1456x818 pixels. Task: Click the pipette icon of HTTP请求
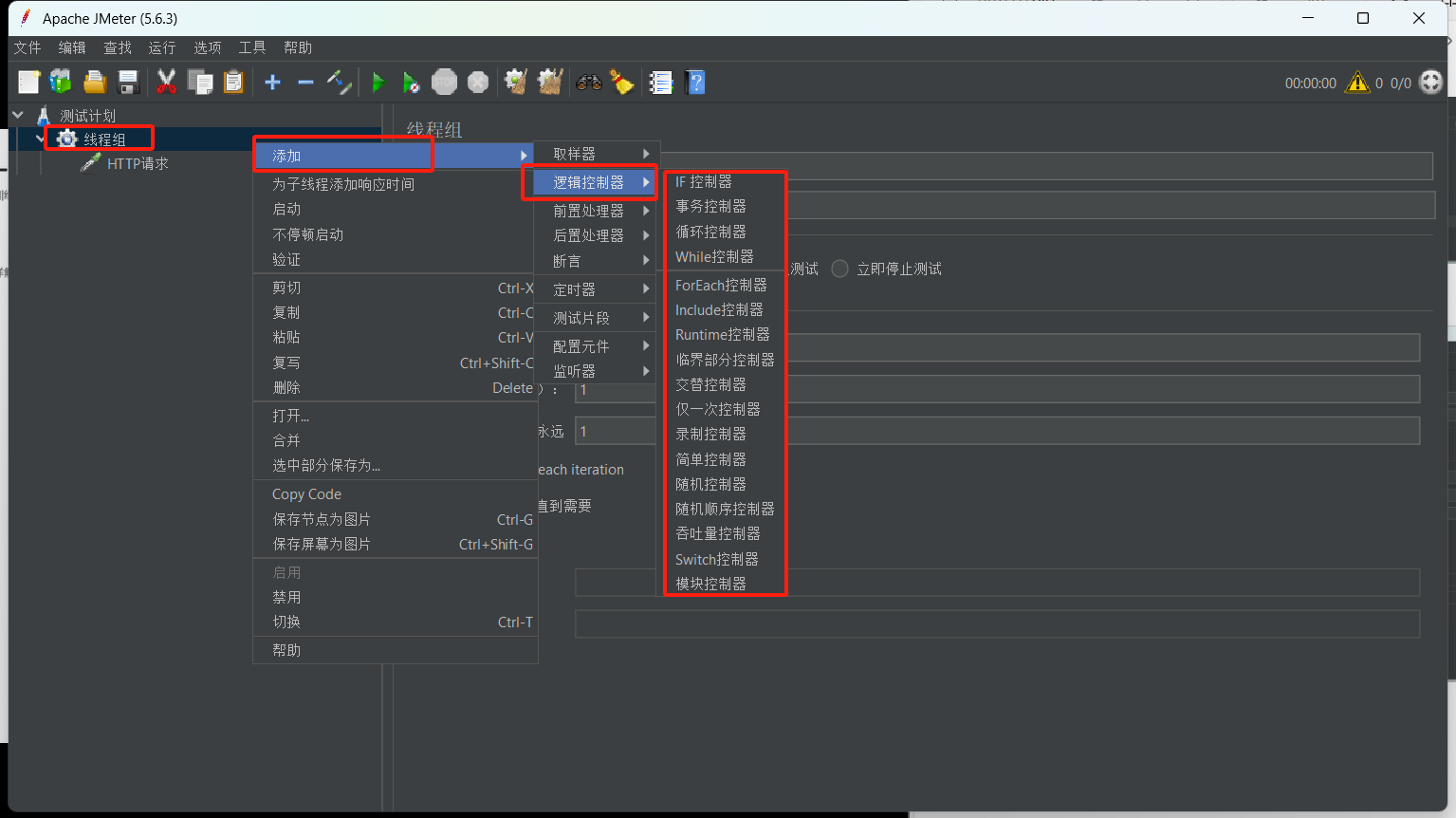[x=90, y=163]
